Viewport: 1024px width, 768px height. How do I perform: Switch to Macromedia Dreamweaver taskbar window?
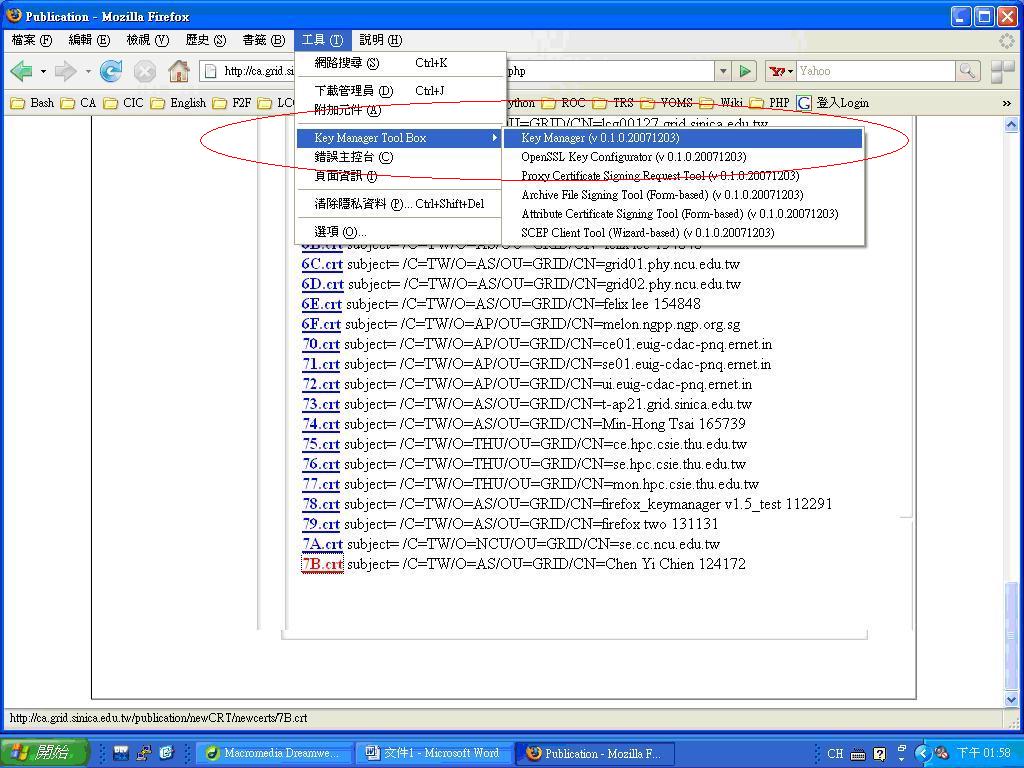(274, 753)
